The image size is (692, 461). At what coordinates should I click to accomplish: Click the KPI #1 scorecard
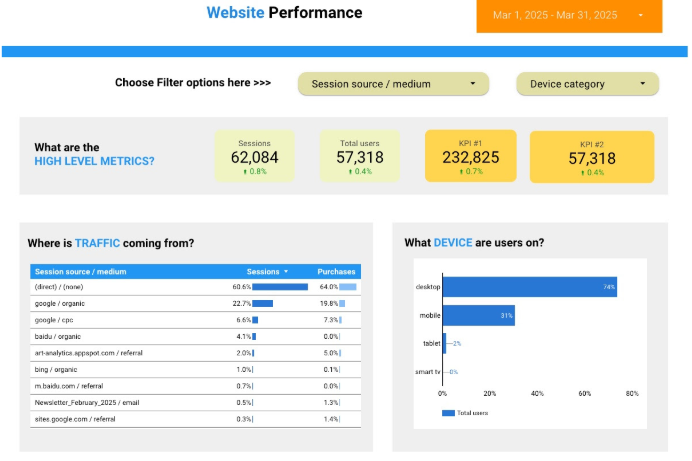[470, 157]
